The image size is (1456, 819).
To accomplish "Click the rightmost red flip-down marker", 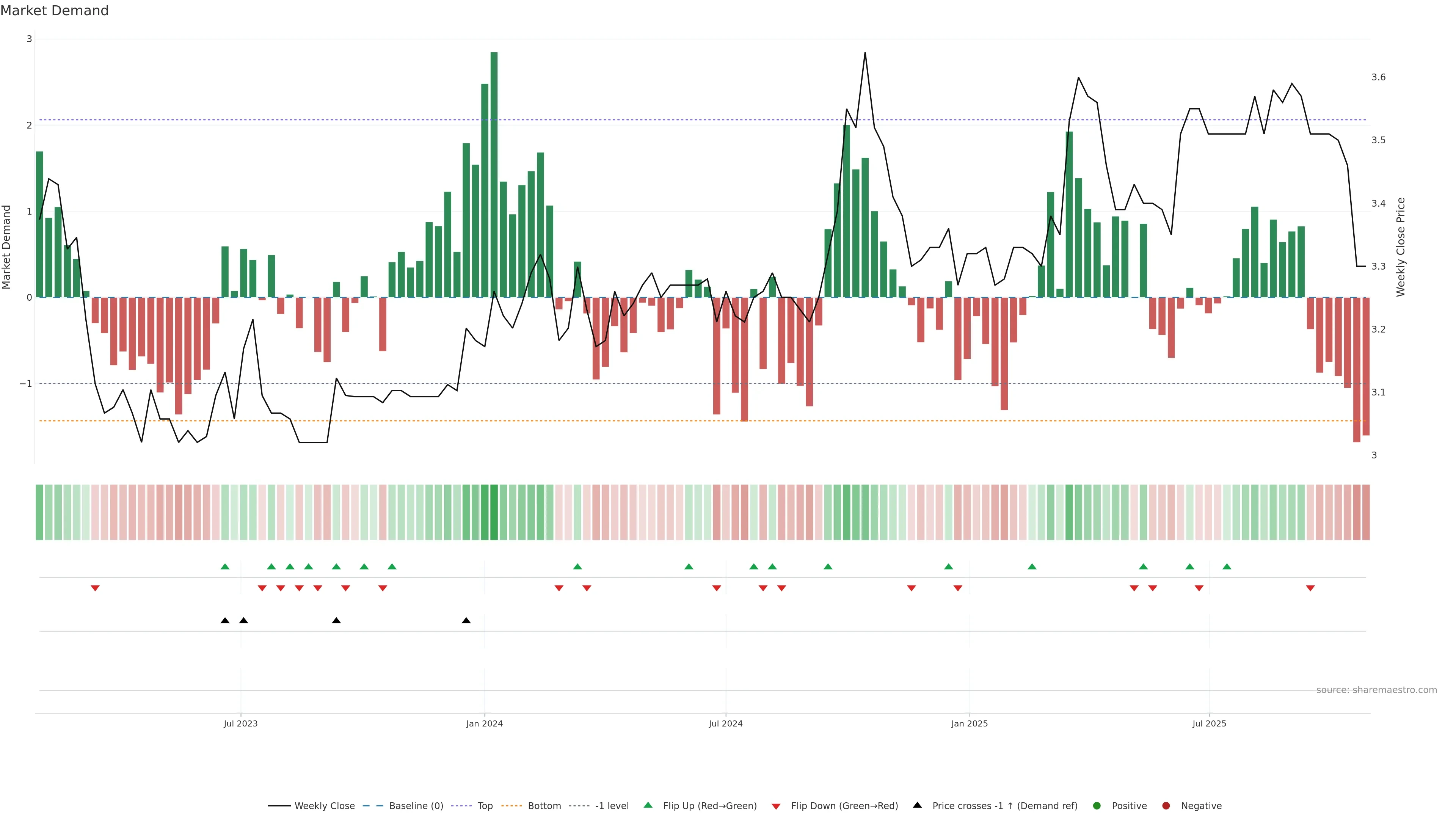I will tap(1310, 588).
